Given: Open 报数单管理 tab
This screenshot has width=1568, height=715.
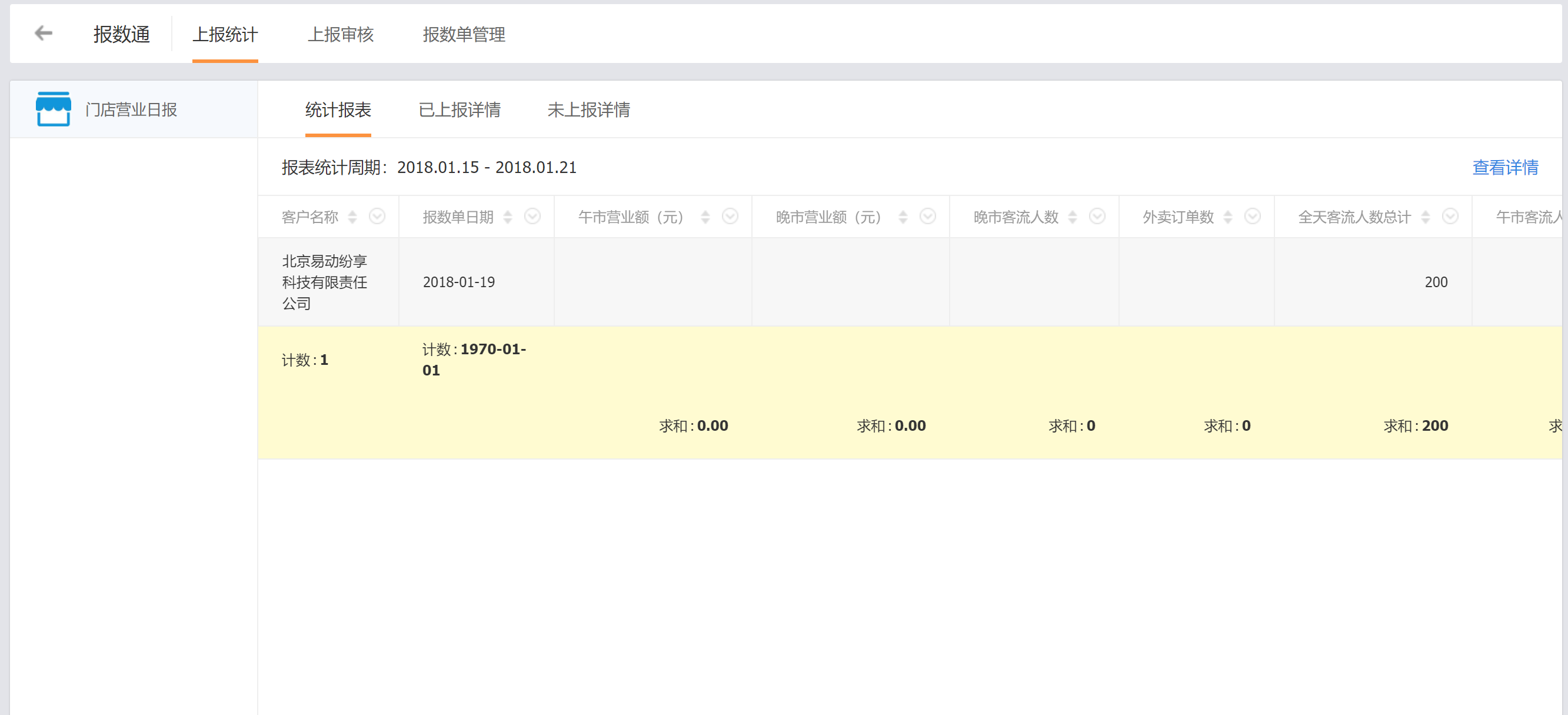Looking at the screenshot, I should tap(464, 35).
